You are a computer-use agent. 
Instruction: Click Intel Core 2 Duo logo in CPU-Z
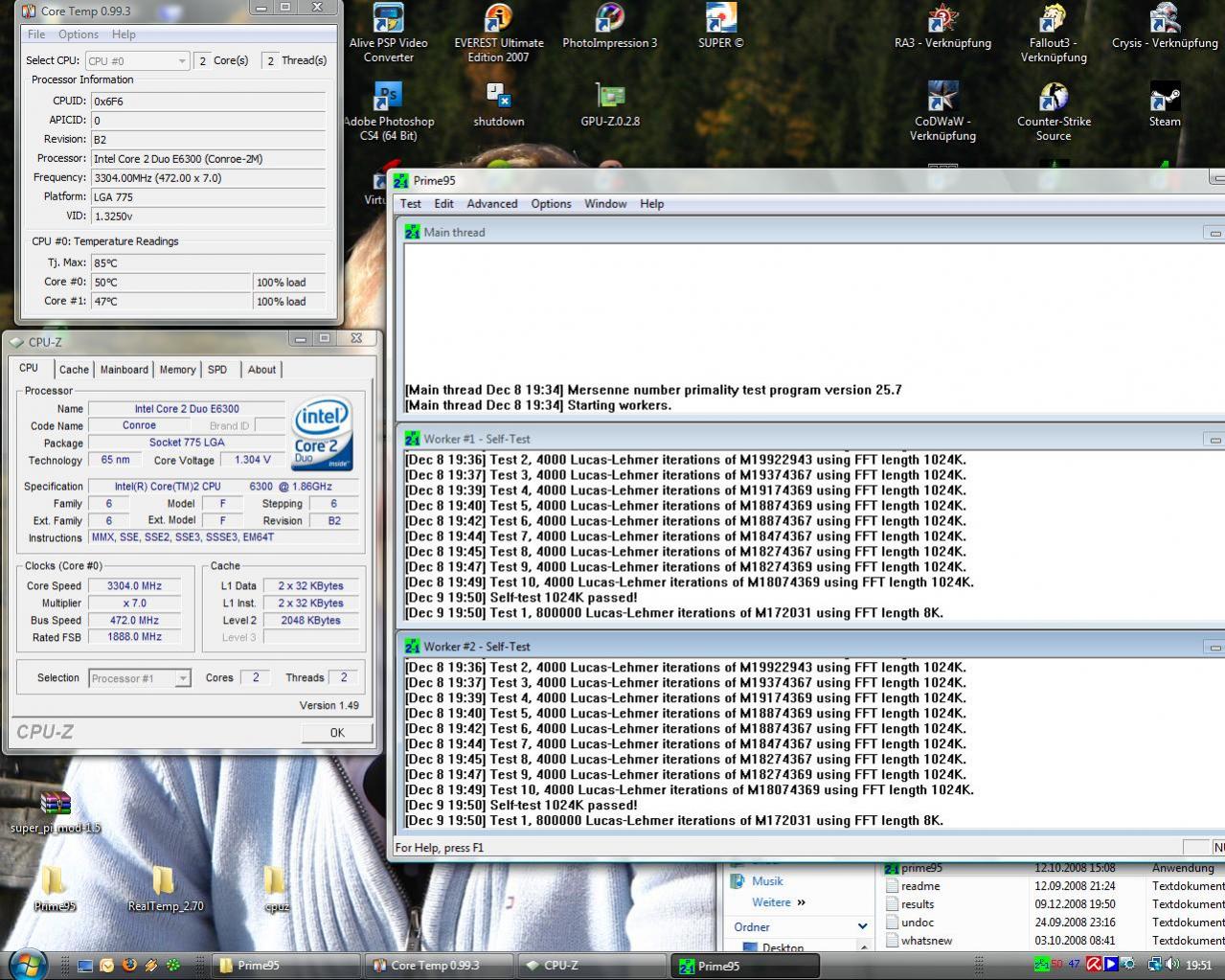point(323,434)
